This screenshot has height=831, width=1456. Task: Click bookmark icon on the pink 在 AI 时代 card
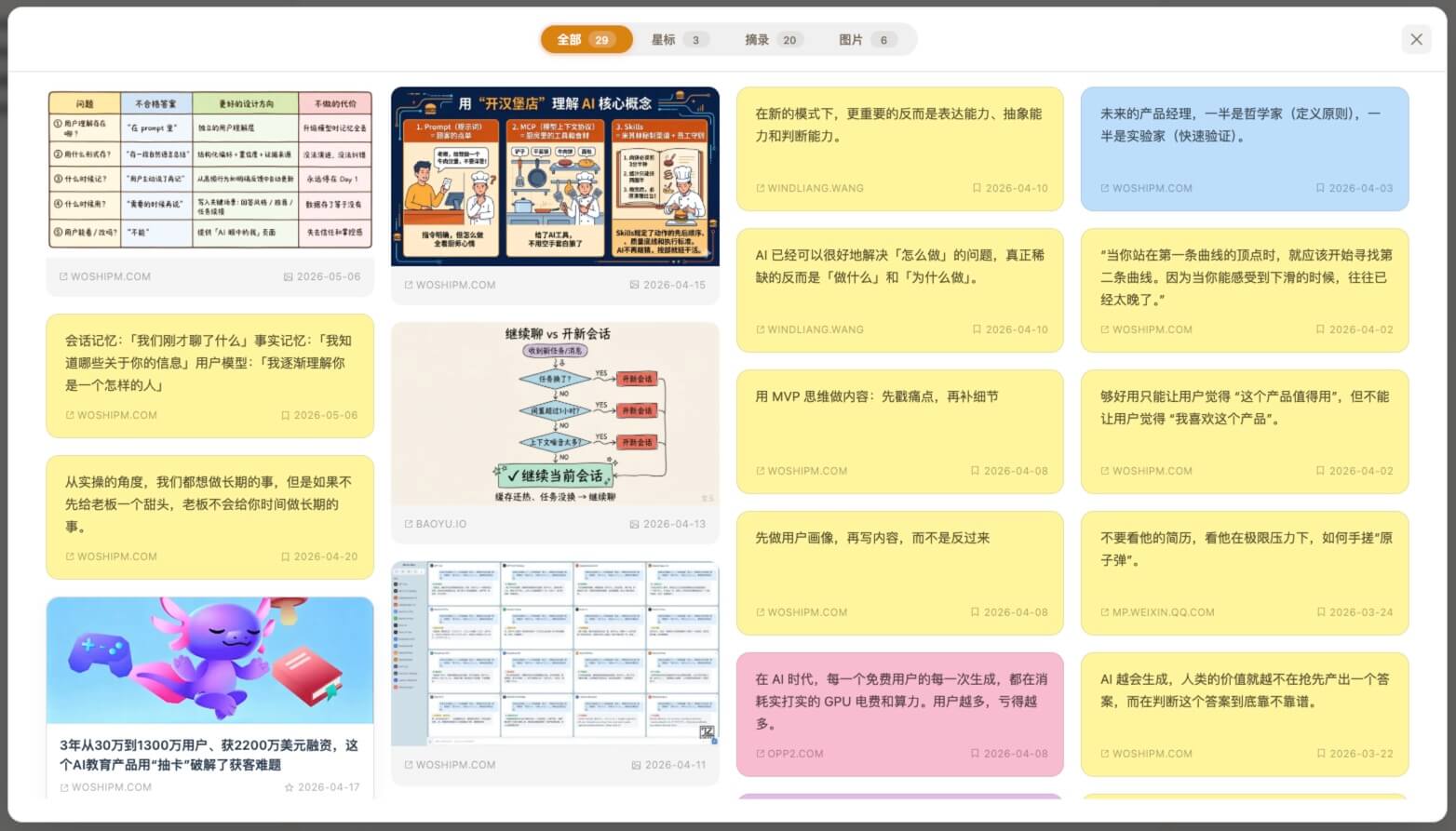tap(975, 754)
